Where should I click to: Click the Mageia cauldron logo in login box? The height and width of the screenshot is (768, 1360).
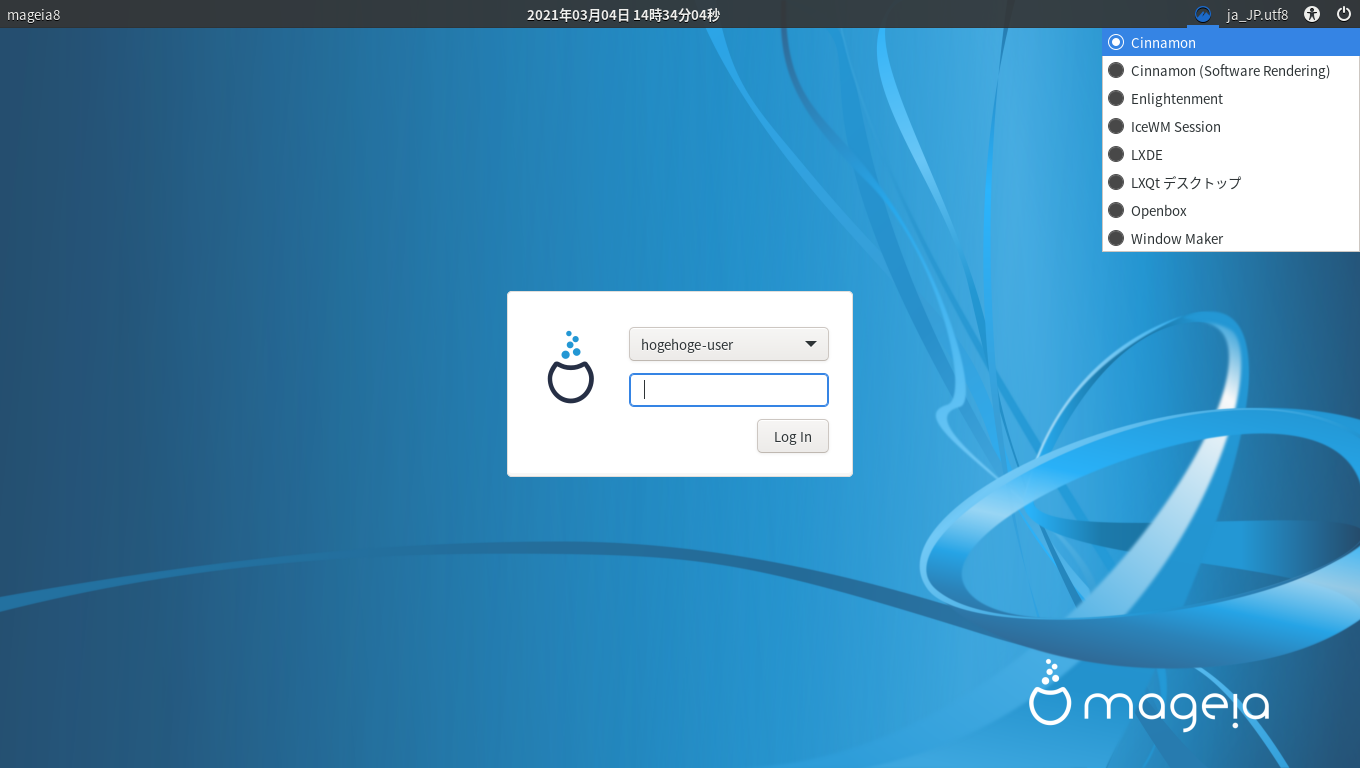(571, 367)
